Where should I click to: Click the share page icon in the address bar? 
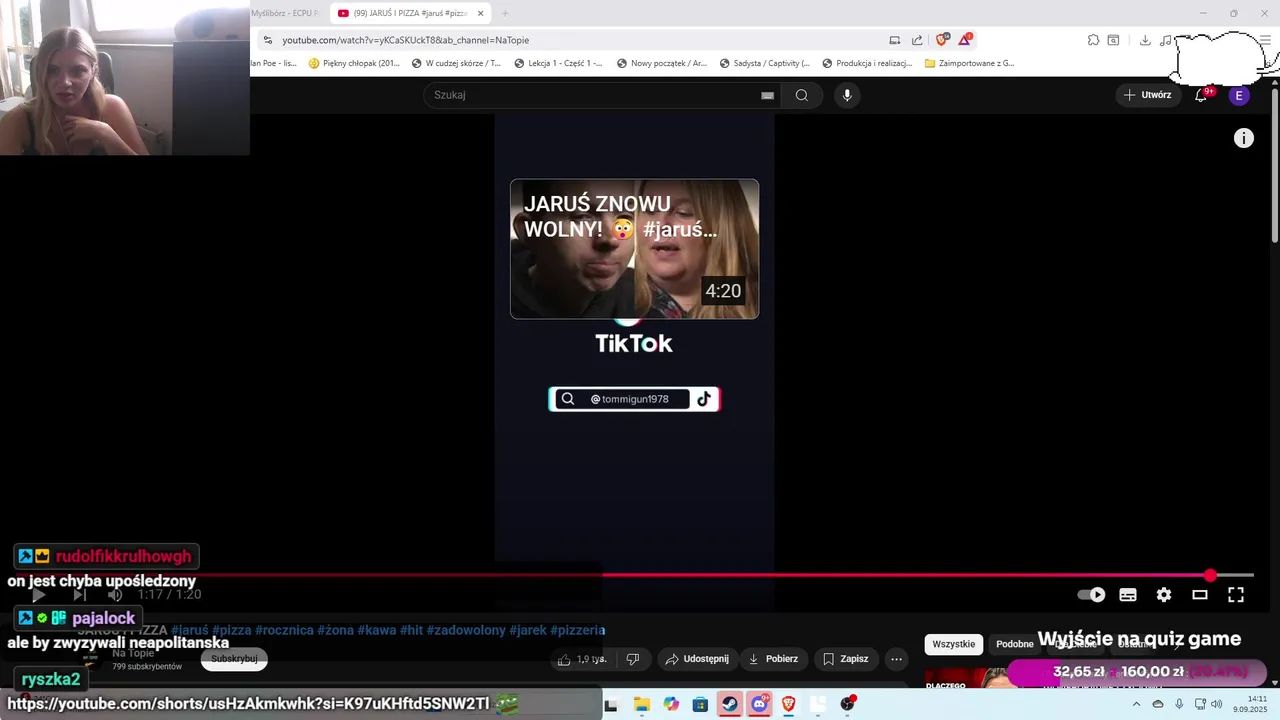(x=917, y=40)
